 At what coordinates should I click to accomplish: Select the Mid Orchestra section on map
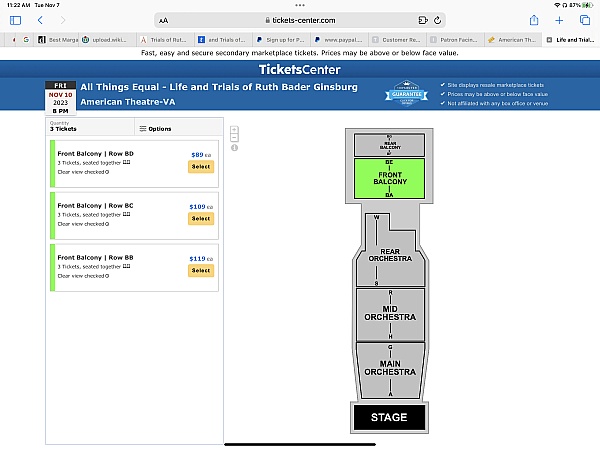point(390,315)
